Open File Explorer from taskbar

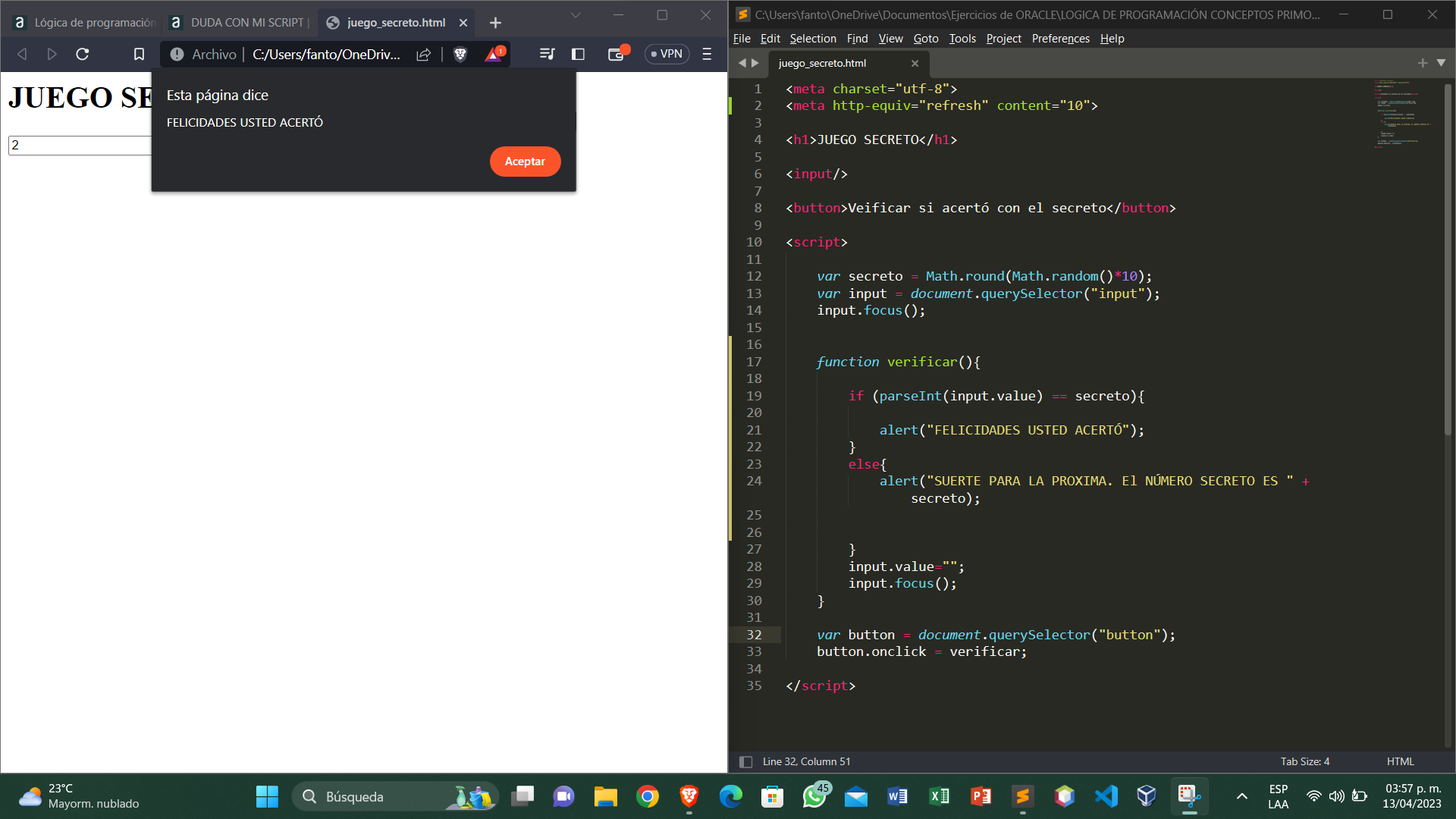(x=605, y=796)
